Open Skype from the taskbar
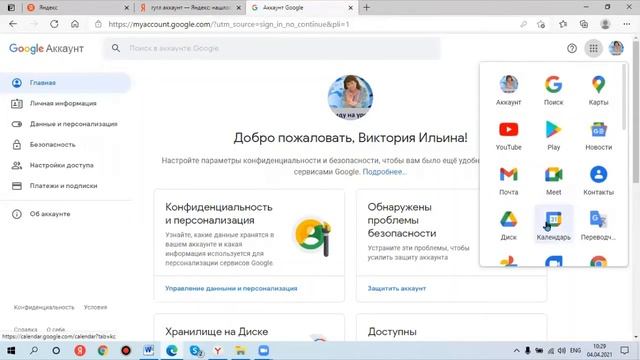 (196, 351)
